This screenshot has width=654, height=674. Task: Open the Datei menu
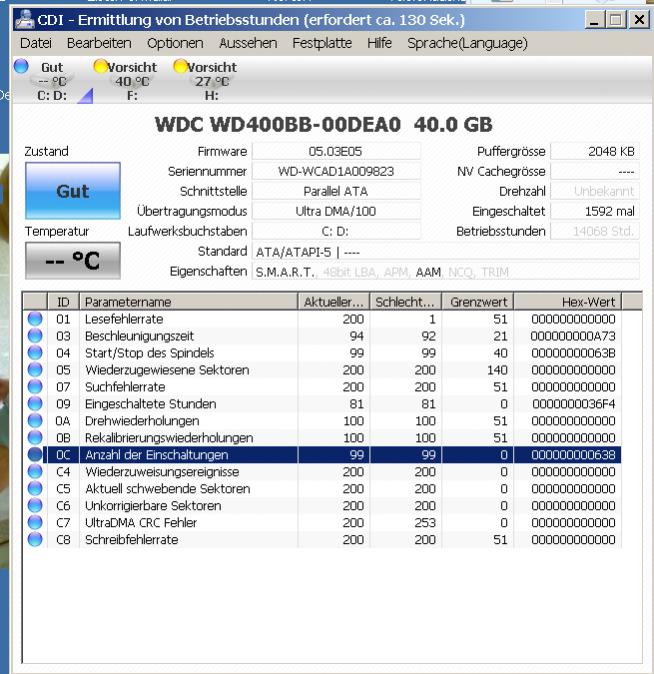coord(36,43)
